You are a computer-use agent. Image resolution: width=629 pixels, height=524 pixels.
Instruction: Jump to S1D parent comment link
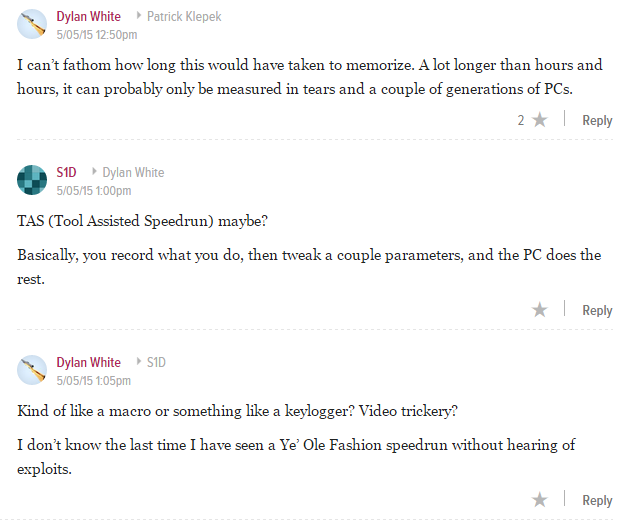(156, 362)
